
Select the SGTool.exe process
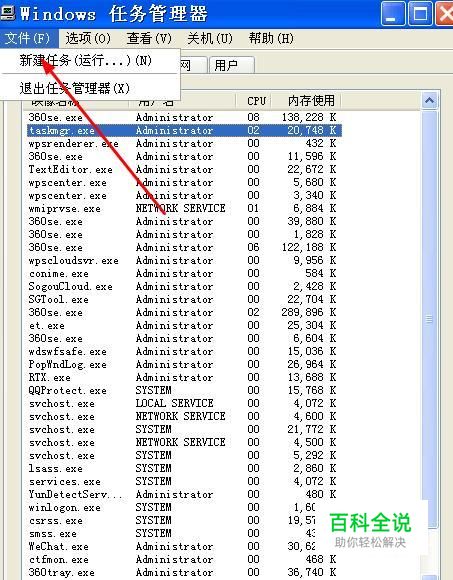58,300
